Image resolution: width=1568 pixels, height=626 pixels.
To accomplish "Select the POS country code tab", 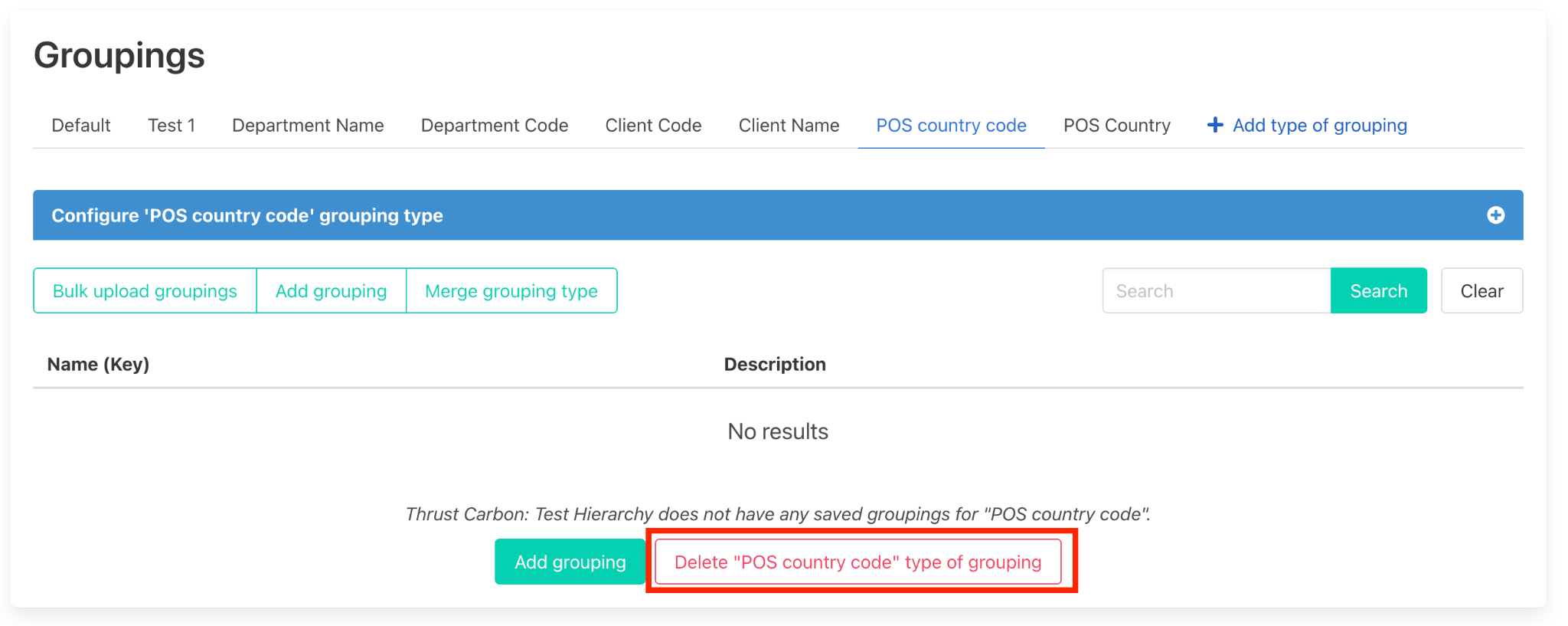I will pos(951,125).
